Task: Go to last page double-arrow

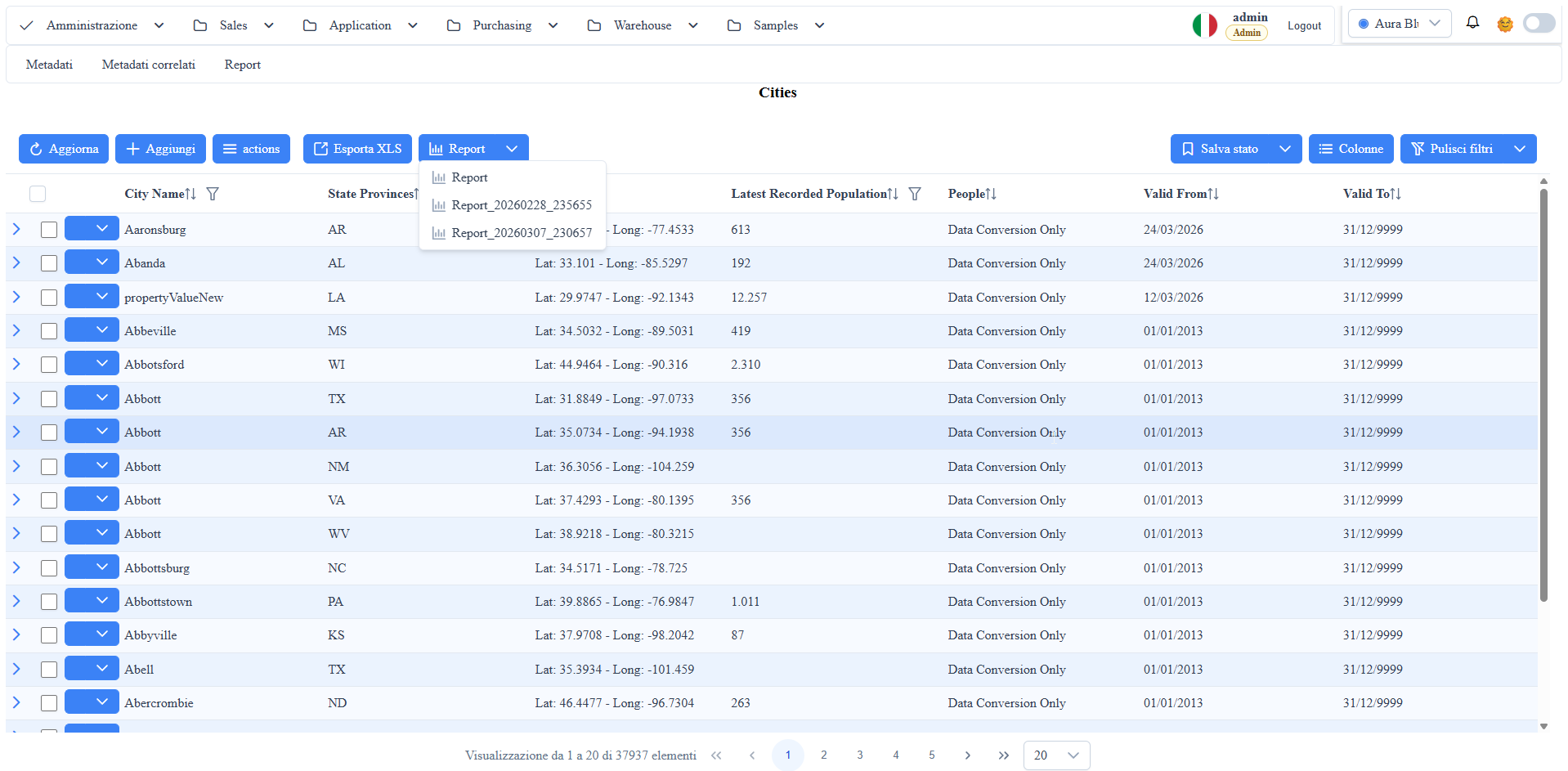Action: tap(1004, 755)
